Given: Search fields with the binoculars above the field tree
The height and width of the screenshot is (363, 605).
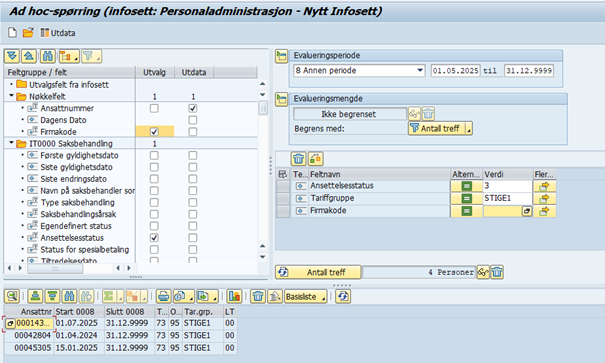Looking at the screenshot, I should pyautogui.click(x=47, y=56).
